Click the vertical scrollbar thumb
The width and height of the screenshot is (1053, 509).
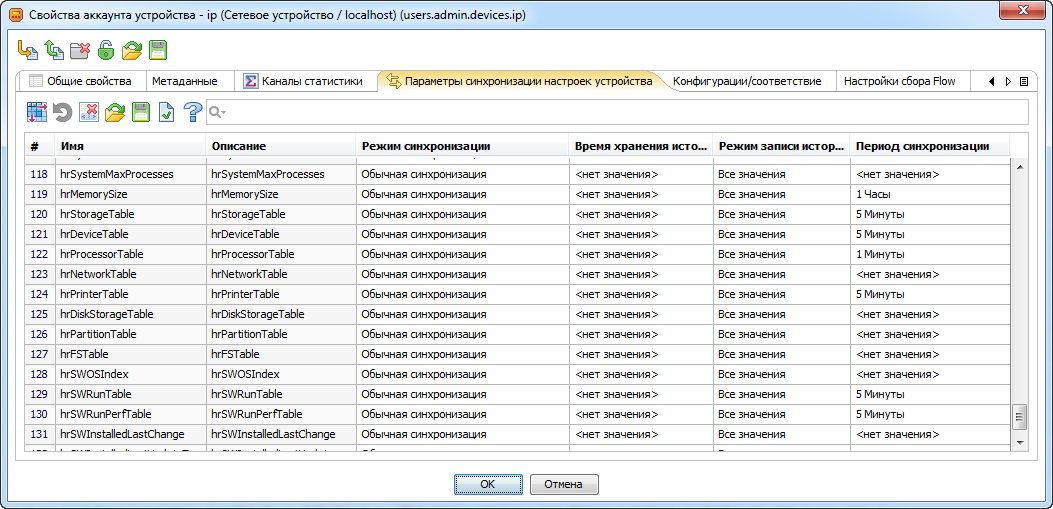(1020, 415)
